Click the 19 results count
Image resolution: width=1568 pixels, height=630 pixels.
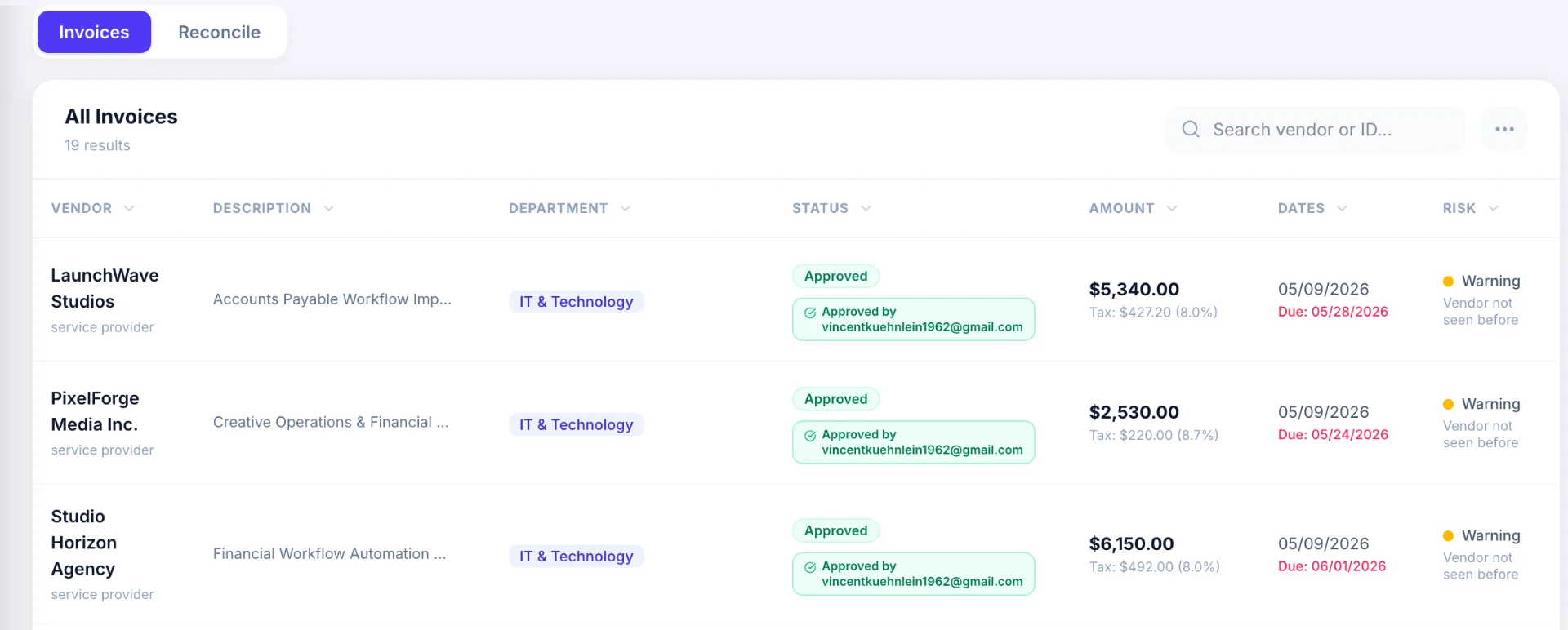(97, 145)
